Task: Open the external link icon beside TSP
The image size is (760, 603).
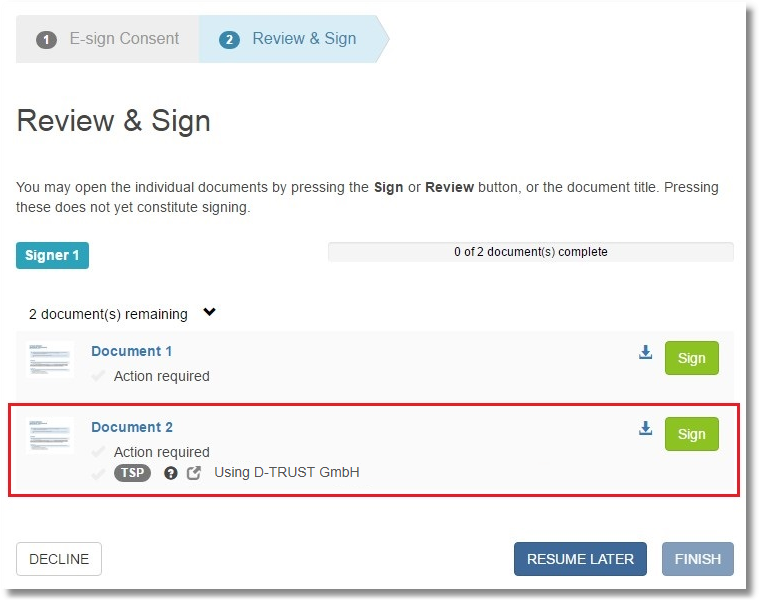Action: pyautogui.click(x=194, y=473)
